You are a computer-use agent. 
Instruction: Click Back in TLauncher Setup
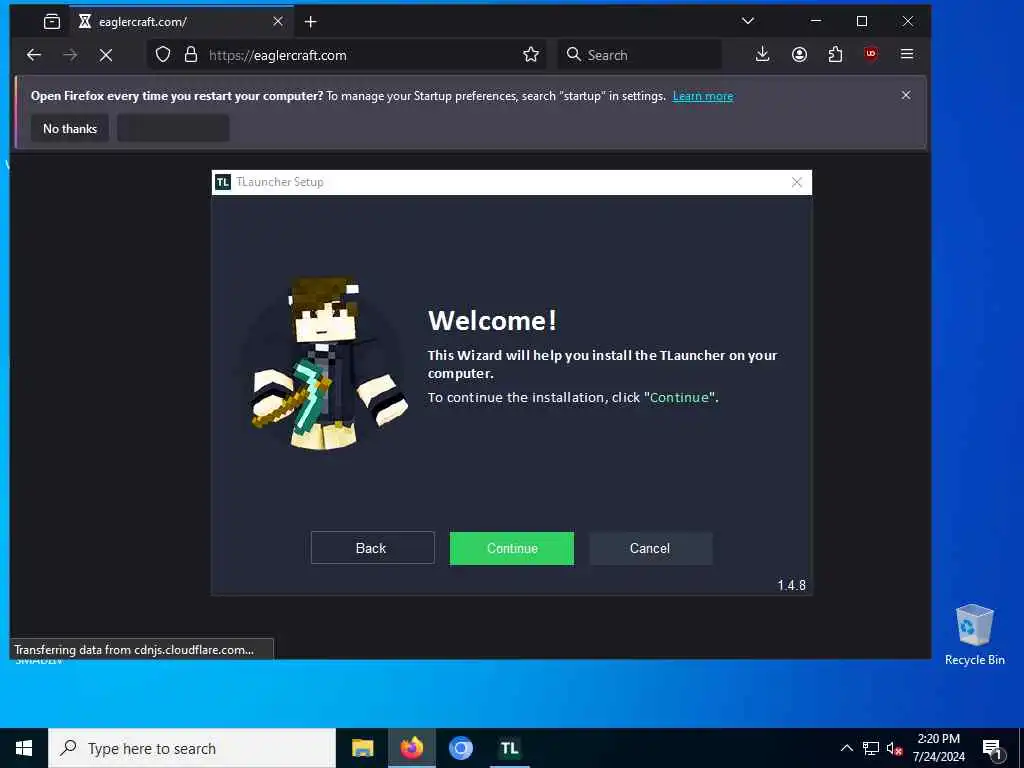(x=372, y=548)
